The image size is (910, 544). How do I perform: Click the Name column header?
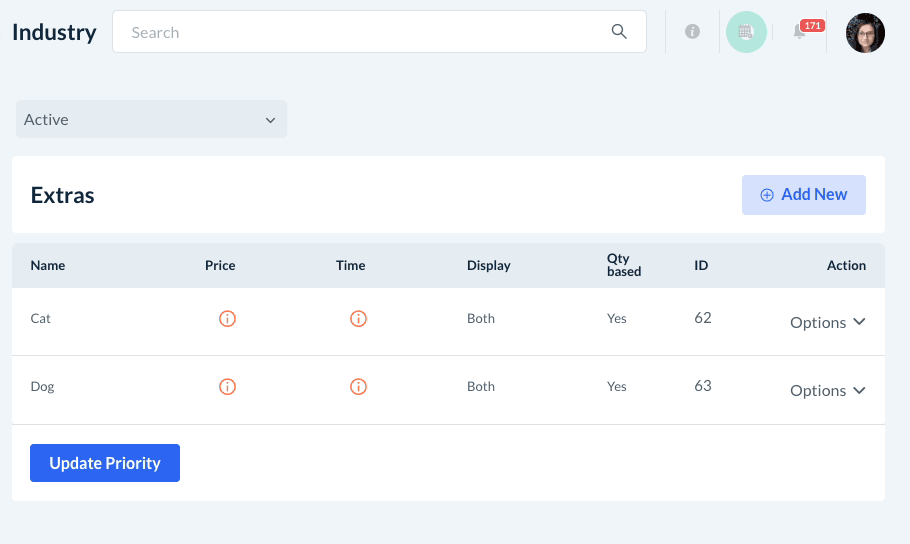[x=48, y=265]
